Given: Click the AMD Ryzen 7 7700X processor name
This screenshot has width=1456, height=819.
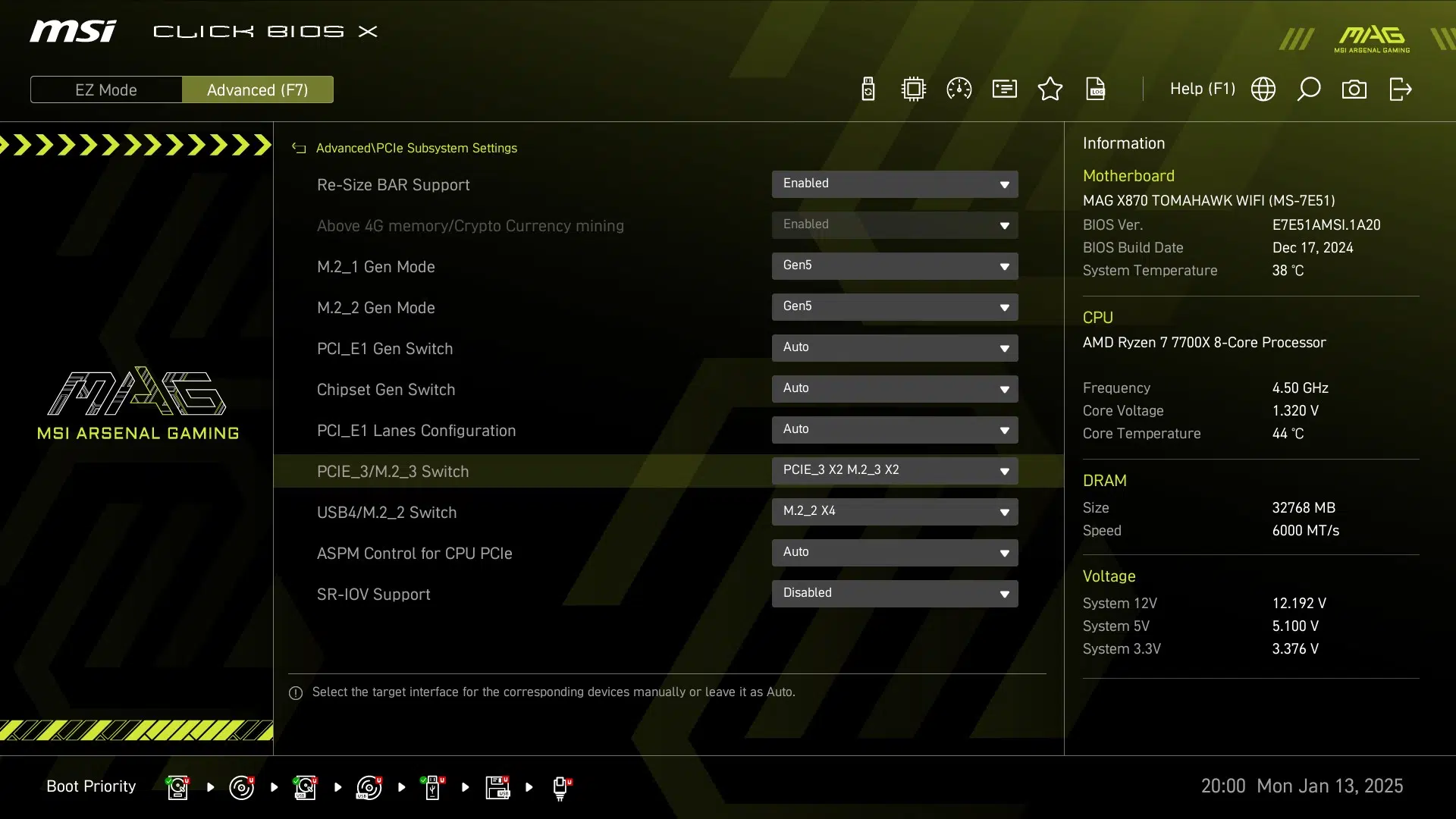Looking at the screenshot, I should [x=1204, y=343].
